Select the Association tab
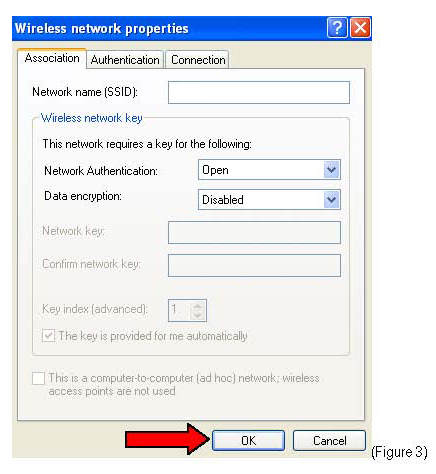436x474 pixels. 52,58
